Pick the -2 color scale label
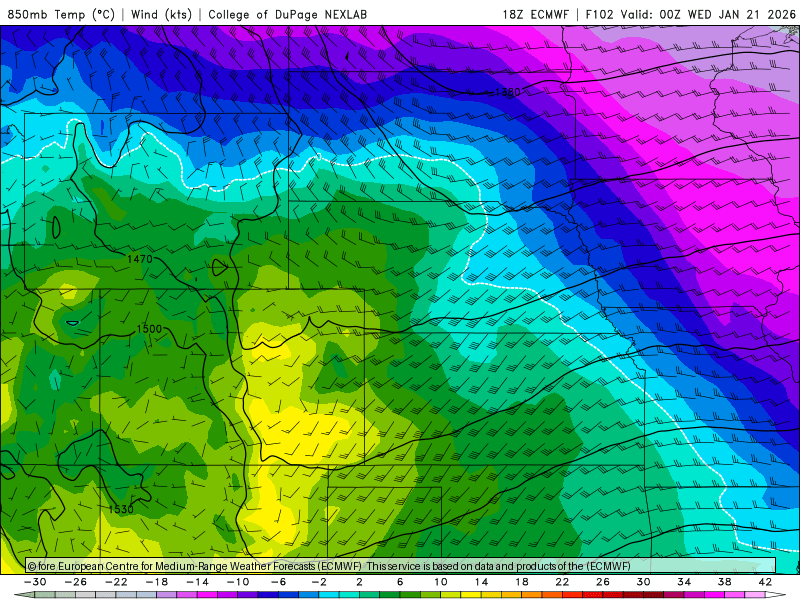Image resolution: width=800 pixels, height=600 pixels. 319,582
